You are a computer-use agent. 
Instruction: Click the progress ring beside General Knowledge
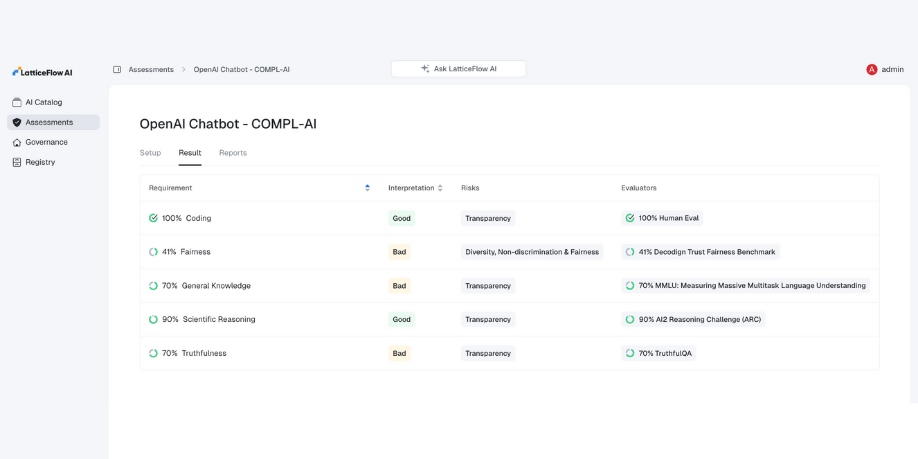pyautogui.click(x=153, y=286)
